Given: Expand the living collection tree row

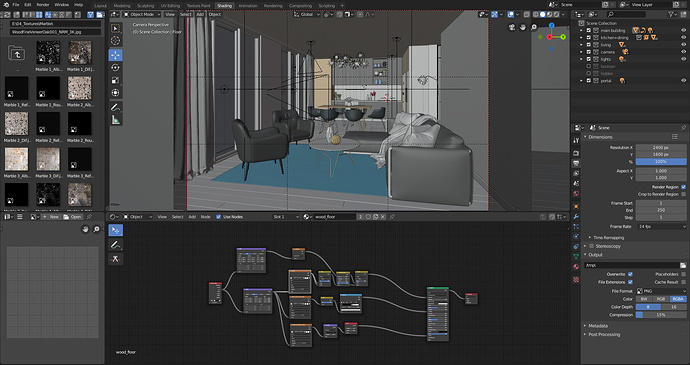Looking at the screenshot, I should click(581, 44).
